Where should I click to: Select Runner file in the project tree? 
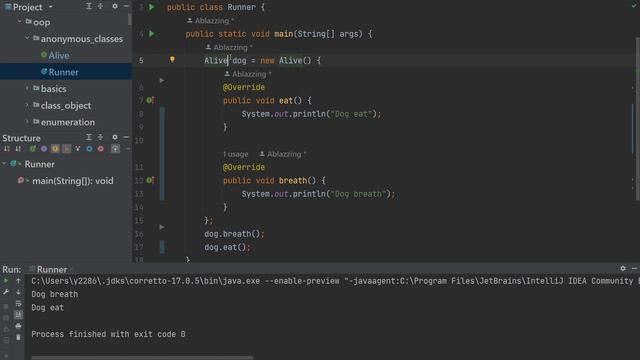point(63,72)
